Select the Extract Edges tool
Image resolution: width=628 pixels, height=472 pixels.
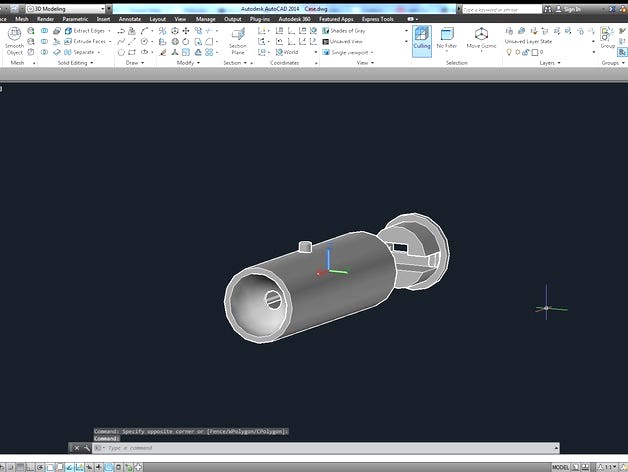click(x=86, y=31)
